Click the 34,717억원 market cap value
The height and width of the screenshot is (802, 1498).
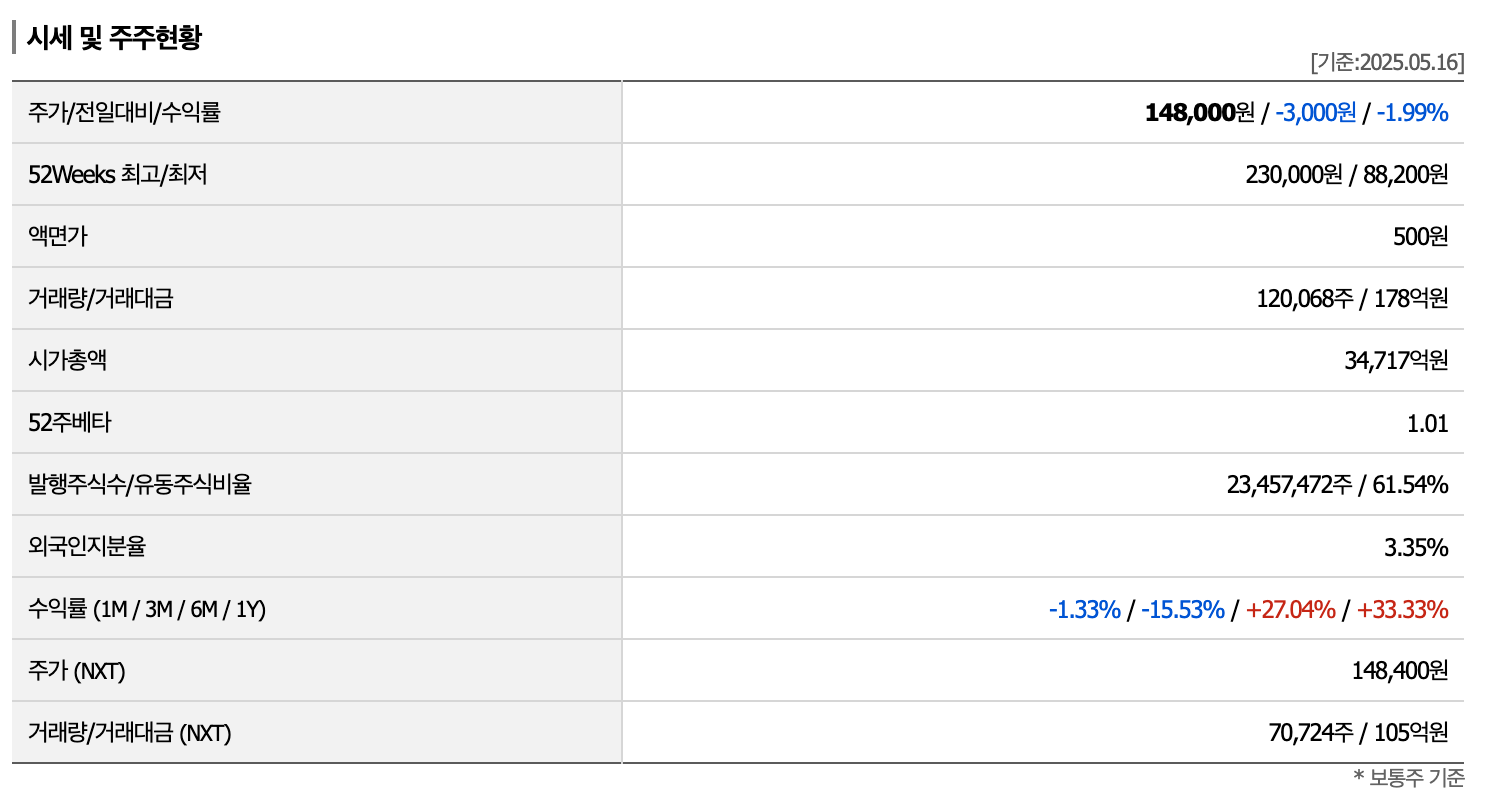pos(1396,360)
